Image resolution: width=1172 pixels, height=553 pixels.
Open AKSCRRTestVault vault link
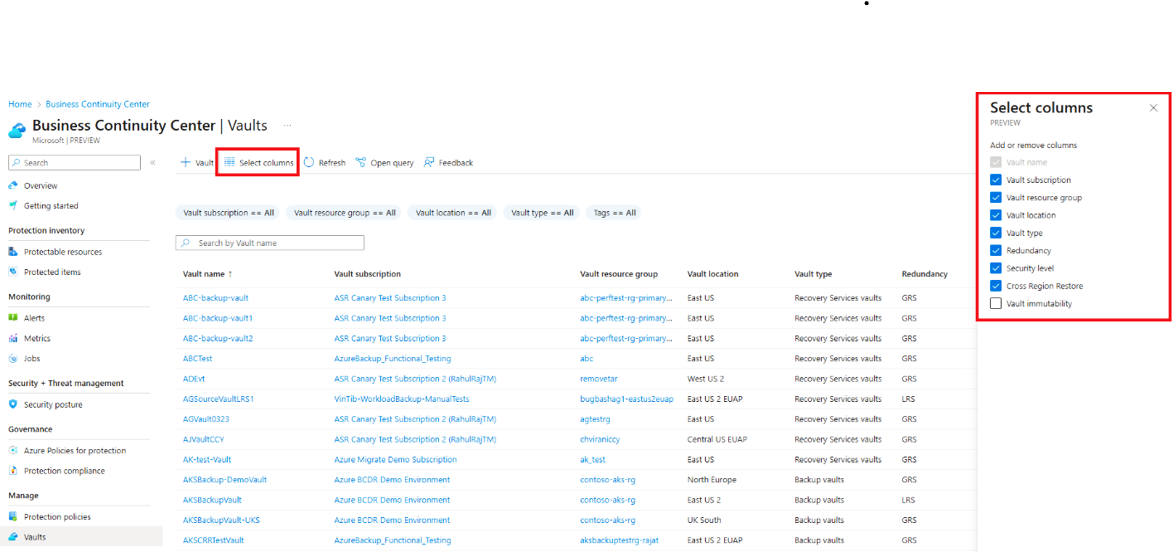coord(213,540)
